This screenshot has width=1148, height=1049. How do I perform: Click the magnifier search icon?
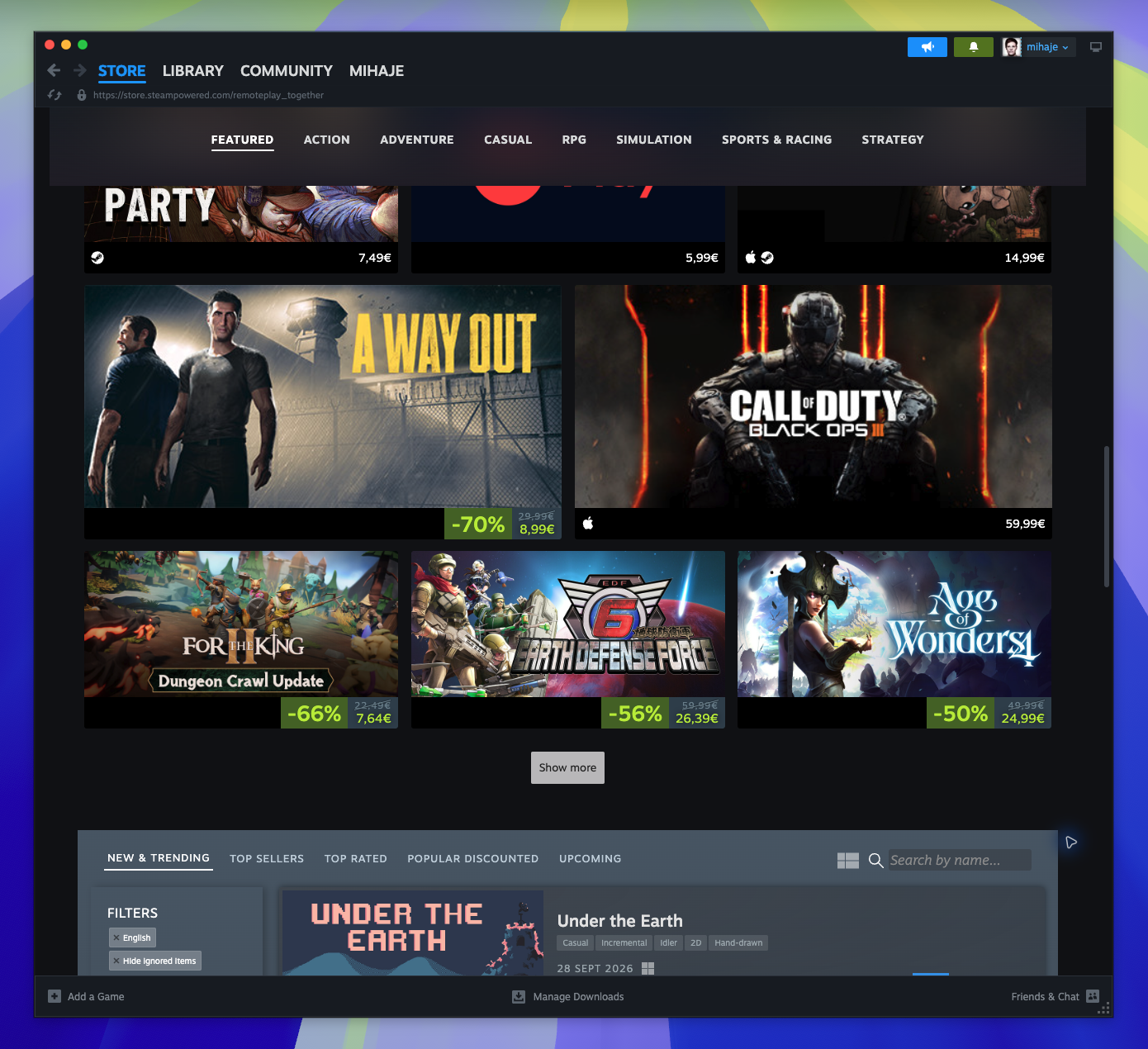(876, 861)
